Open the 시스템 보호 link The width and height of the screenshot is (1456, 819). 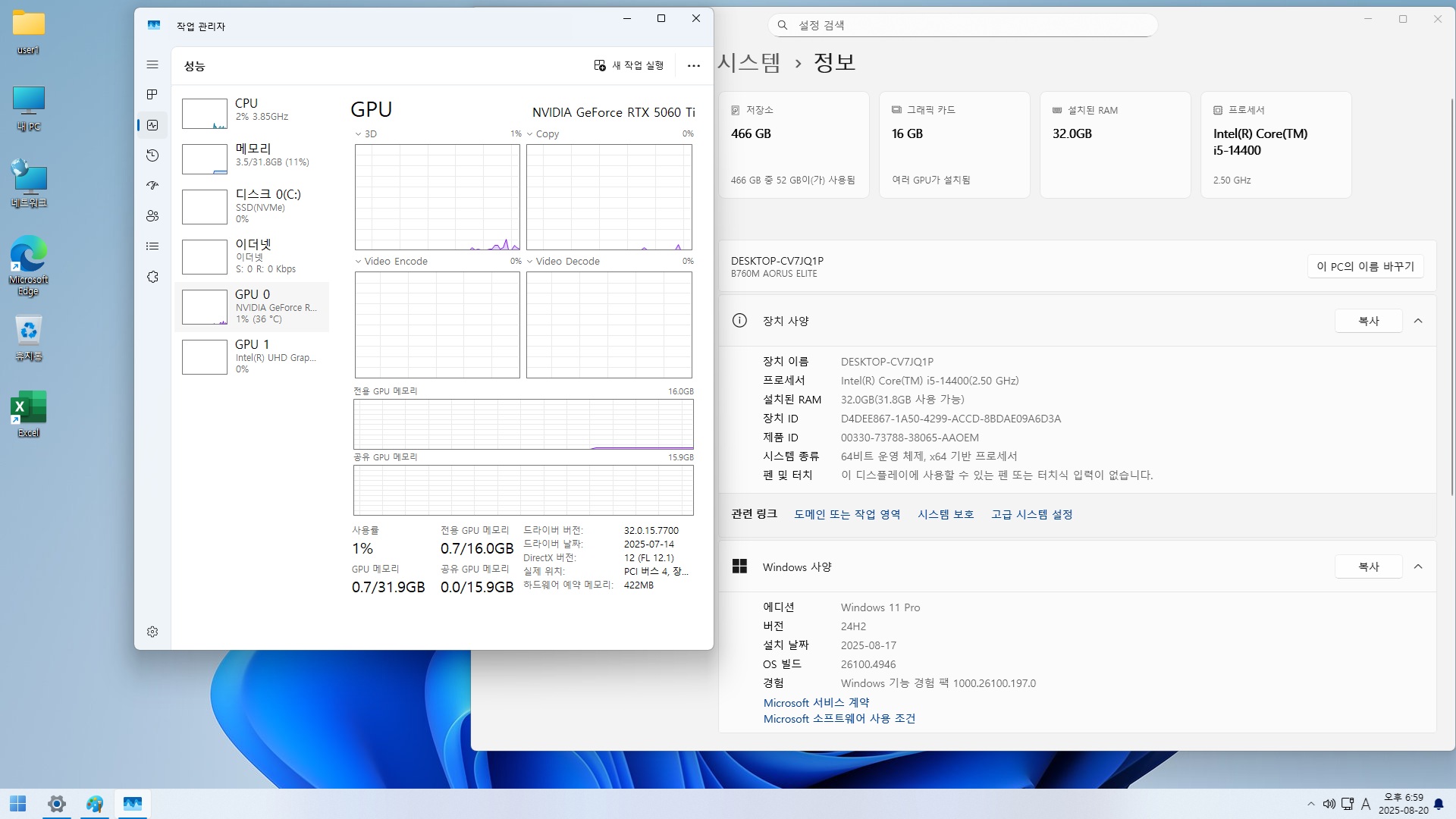click(946, 514)
